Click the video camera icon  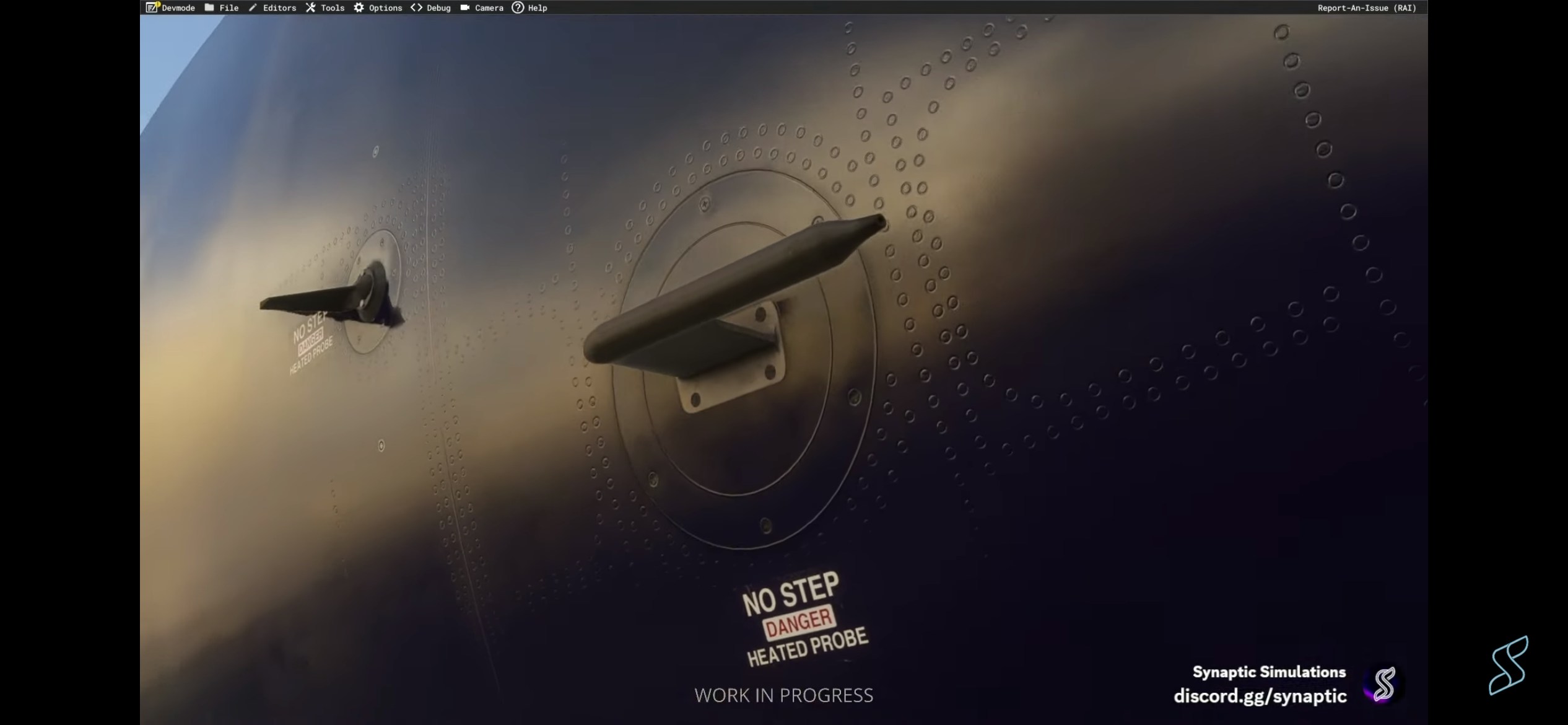pos(464,7)
